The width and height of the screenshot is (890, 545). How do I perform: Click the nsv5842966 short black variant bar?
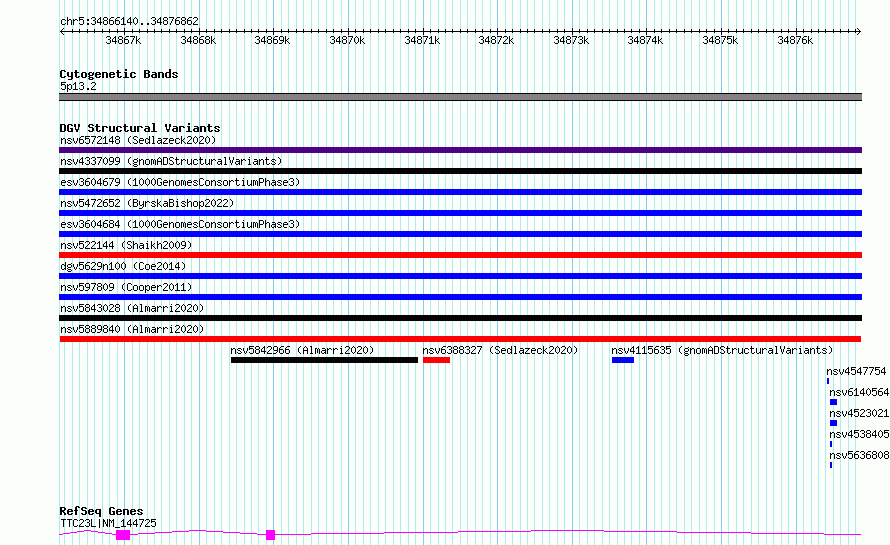point(324,360)
